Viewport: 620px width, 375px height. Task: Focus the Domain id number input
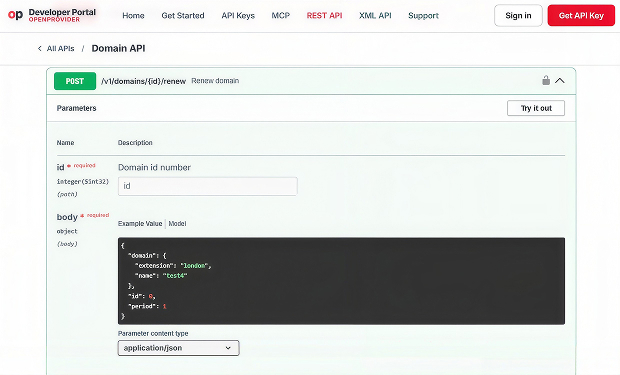[x=208, y=186]
